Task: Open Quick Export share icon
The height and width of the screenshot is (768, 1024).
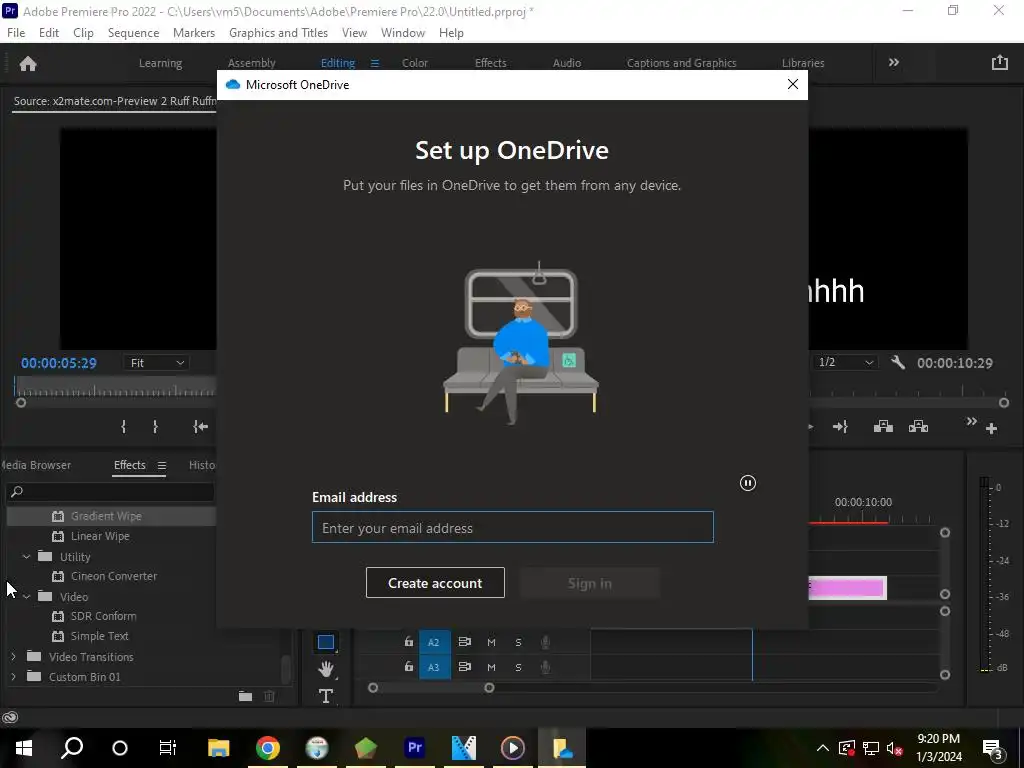Action: click(x=999, y=63)
